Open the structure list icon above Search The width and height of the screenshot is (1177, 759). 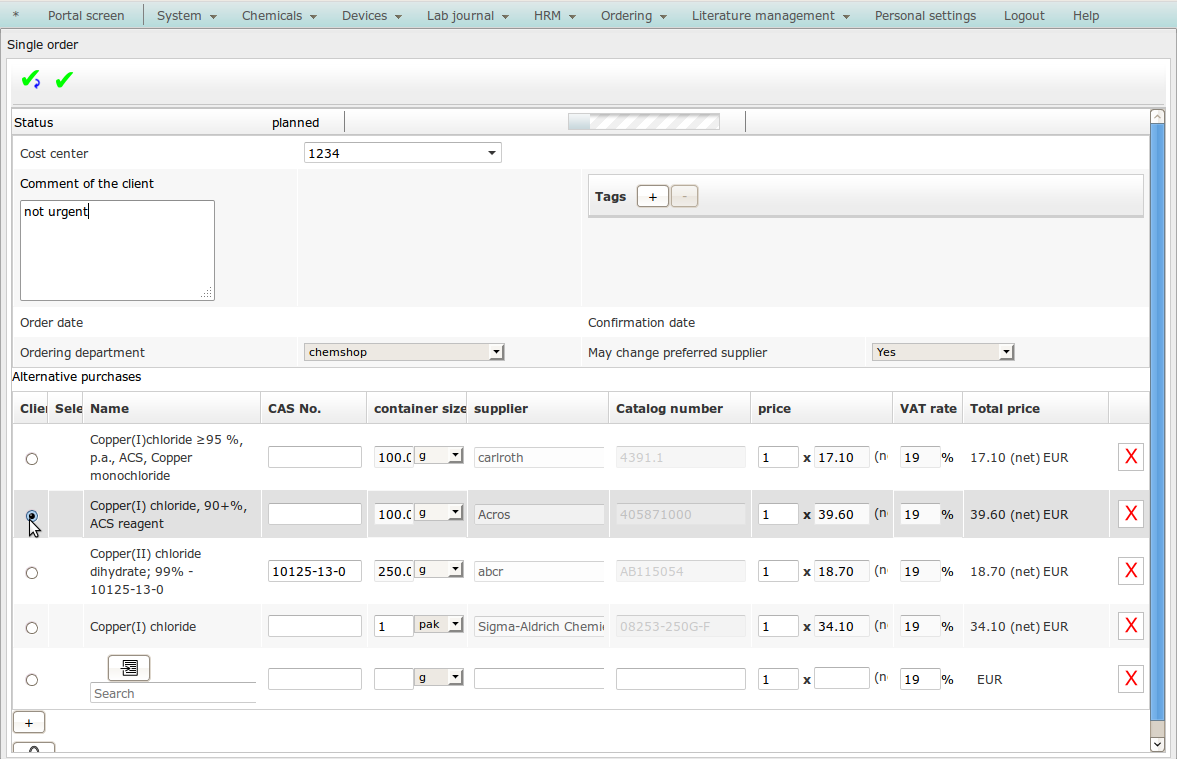coord(129,668)
